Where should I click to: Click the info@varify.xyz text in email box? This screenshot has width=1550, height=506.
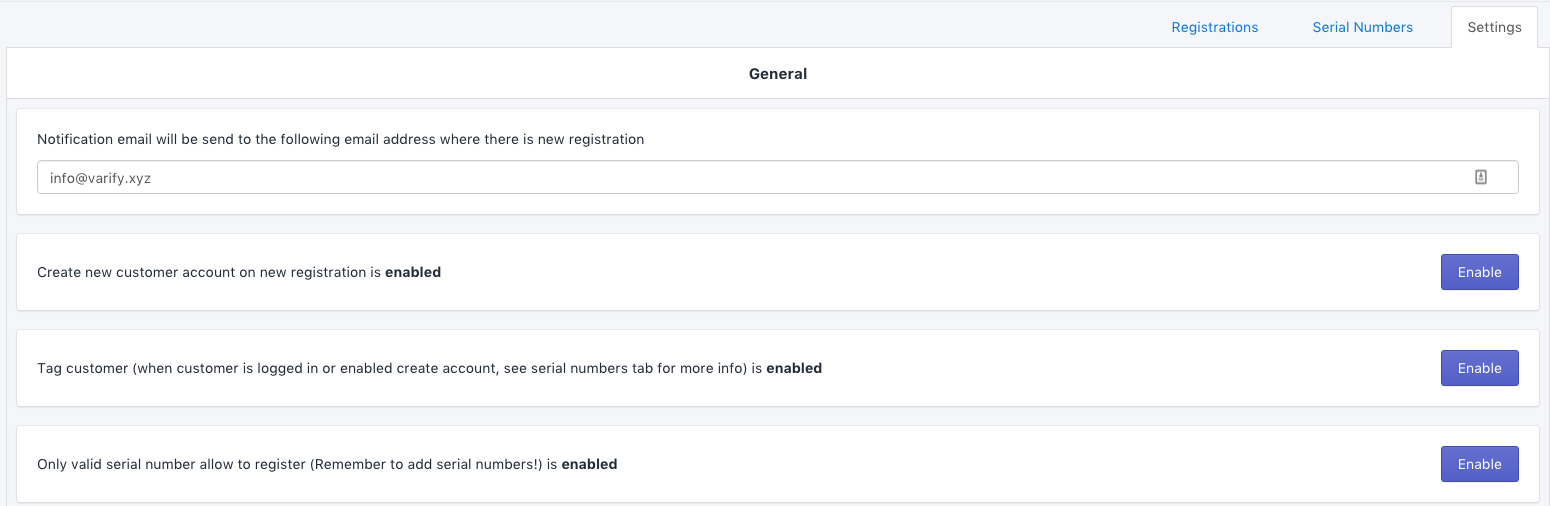click(100, 178)
